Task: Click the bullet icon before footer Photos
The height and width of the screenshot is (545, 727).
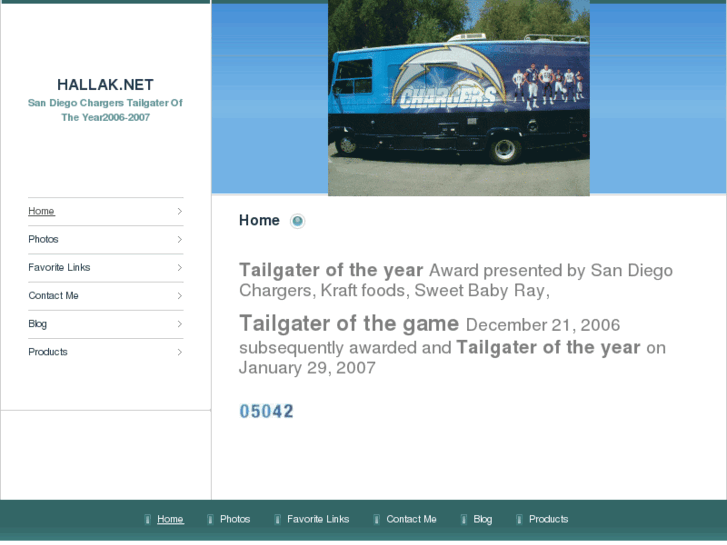Action: [x=210, y=519]
